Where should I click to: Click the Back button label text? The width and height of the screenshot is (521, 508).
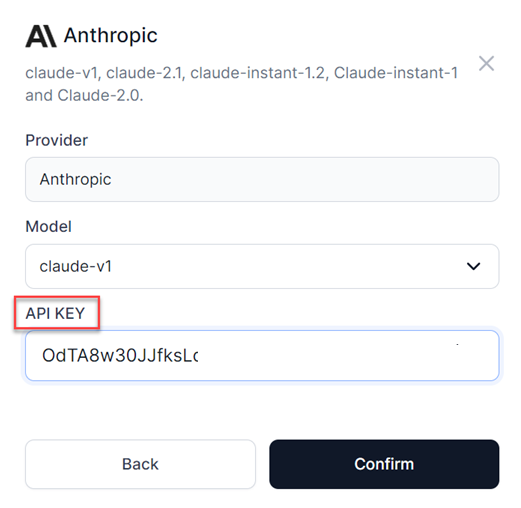(140, 464)
